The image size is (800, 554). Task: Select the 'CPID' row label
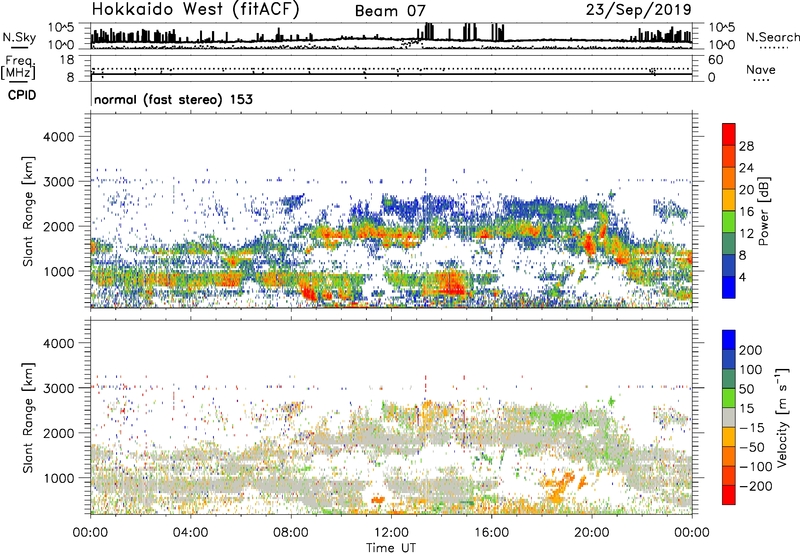pyautogui.click(x=22, y=95)
